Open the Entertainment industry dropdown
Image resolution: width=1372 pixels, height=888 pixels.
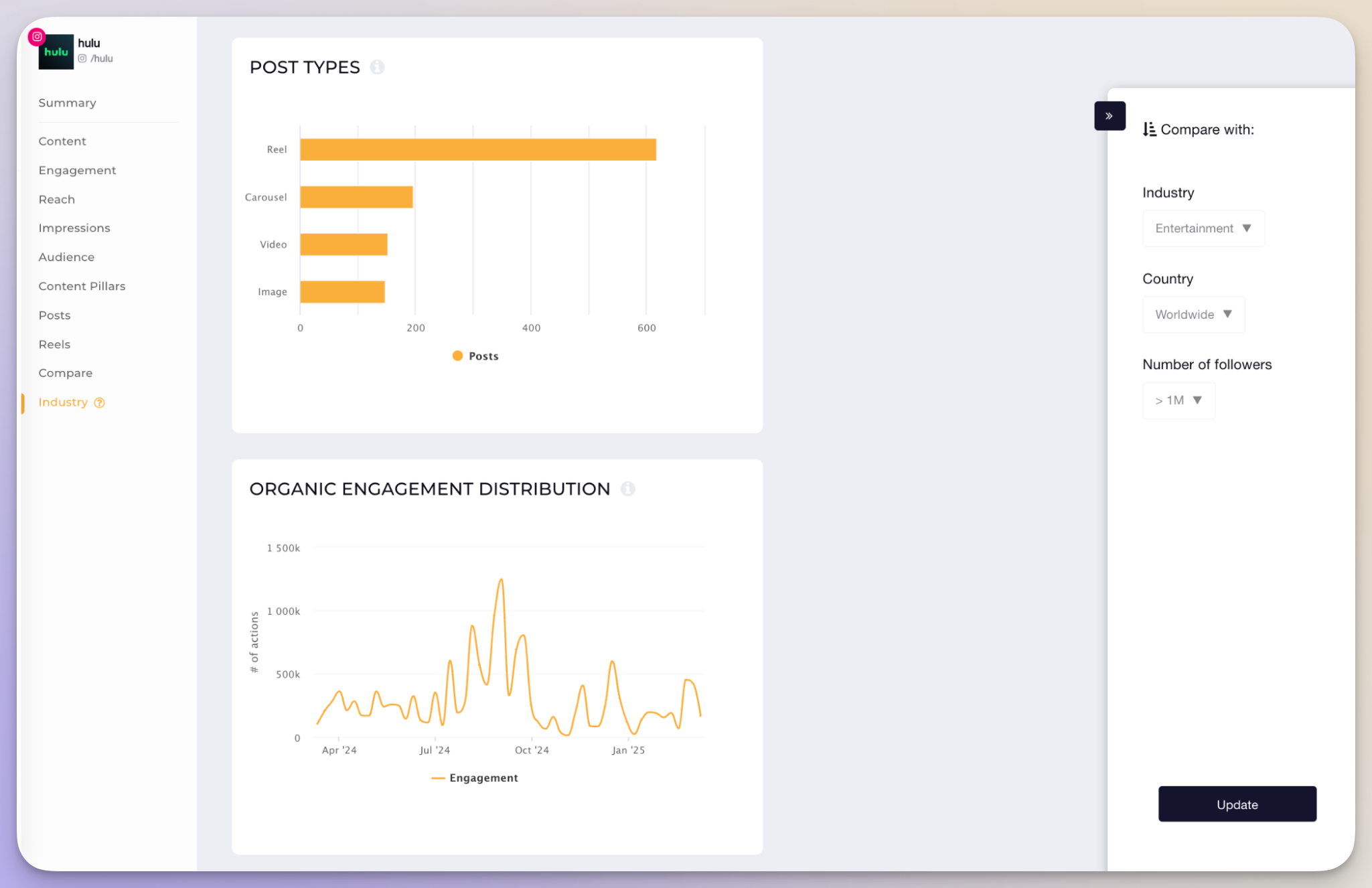pyautogui.click(x=1203, y=228)
